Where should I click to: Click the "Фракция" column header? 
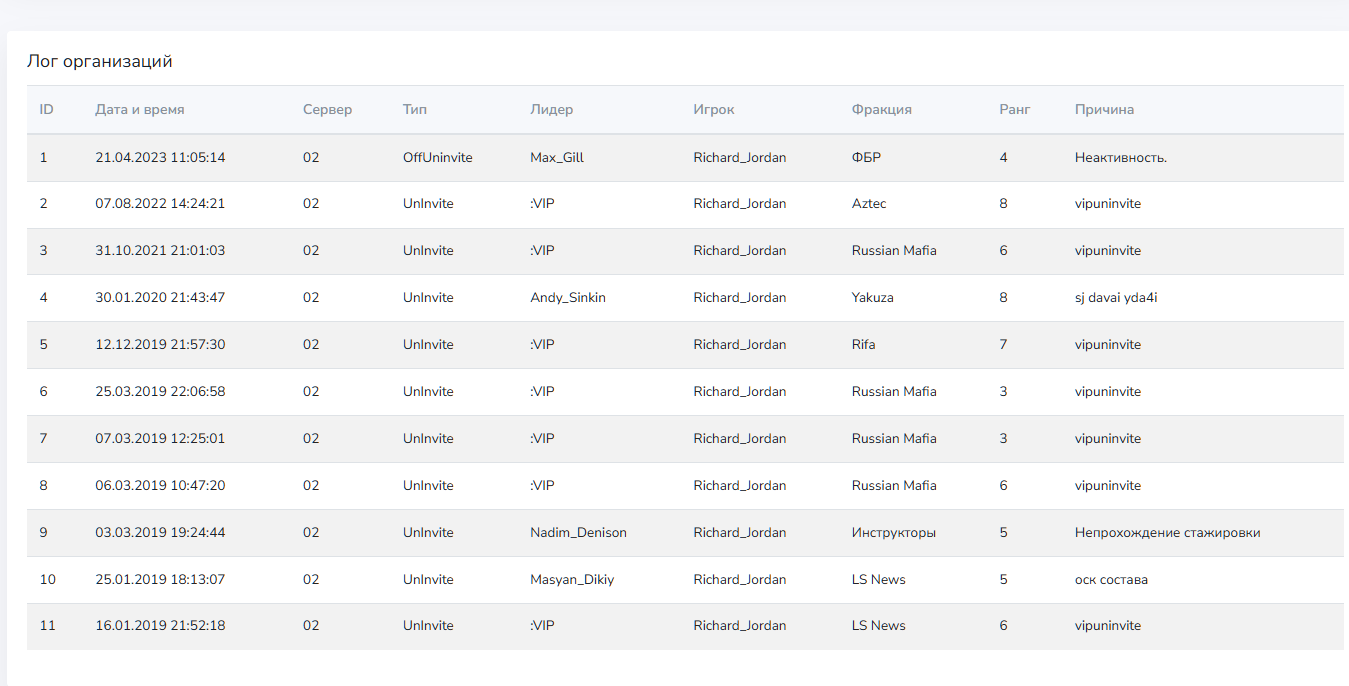click(x=881, y=110)
